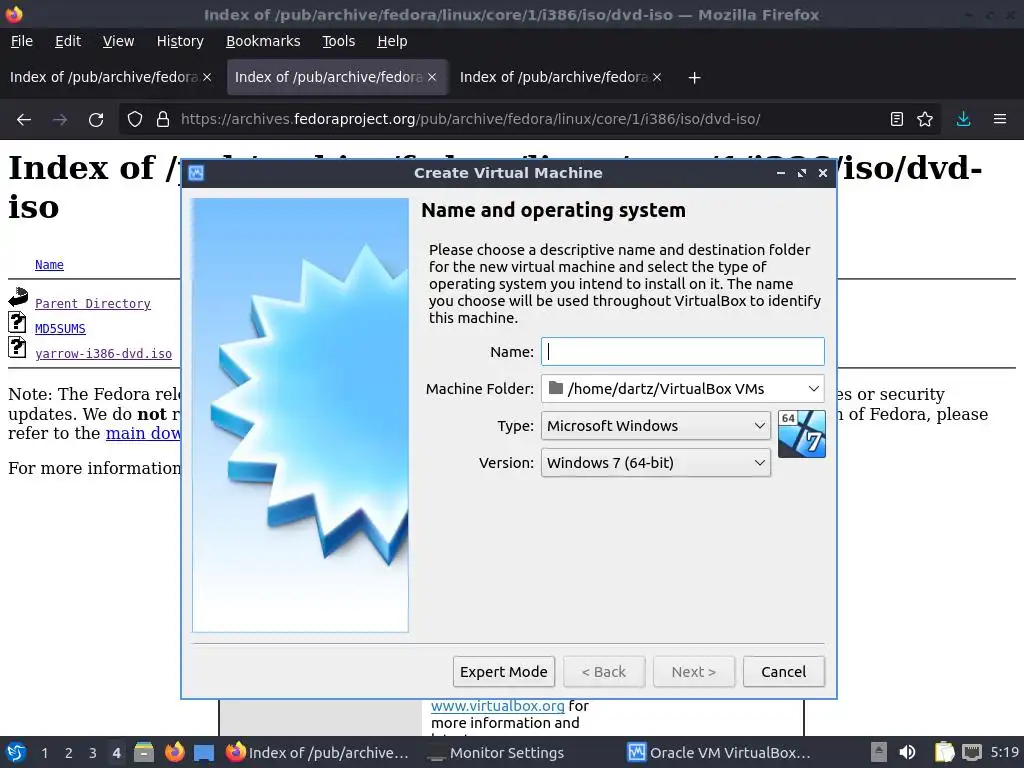Viewport: 1024px width, 768px height.
Task: Open the Edit menu in Firefox
Action: pos(68,41)
